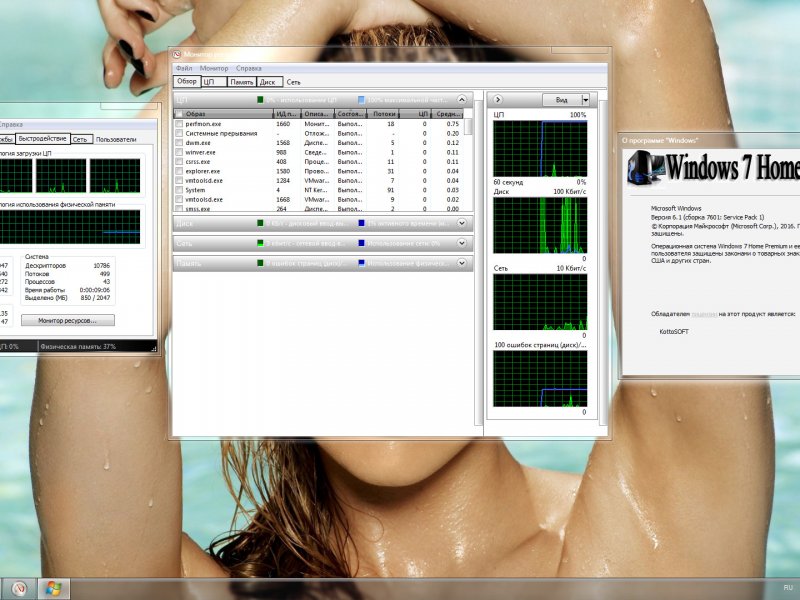Switch to the ЦП tab in Resource Monitor

[x=214, y=82]
